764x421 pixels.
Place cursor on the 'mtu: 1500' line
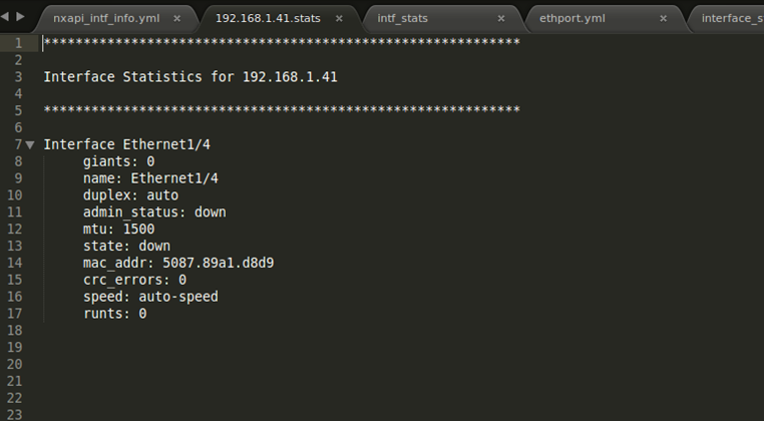tap(118, 229)
